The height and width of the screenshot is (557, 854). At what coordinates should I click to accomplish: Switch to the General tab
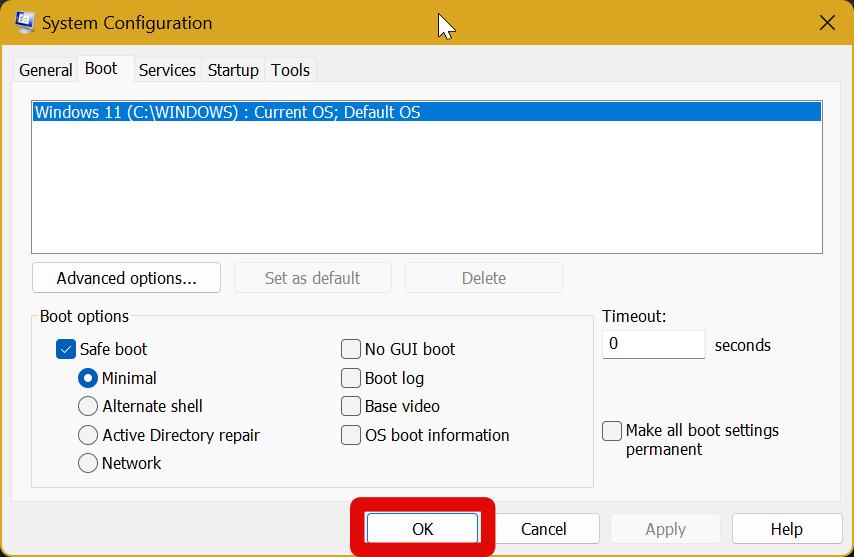(x=46, y=70)
